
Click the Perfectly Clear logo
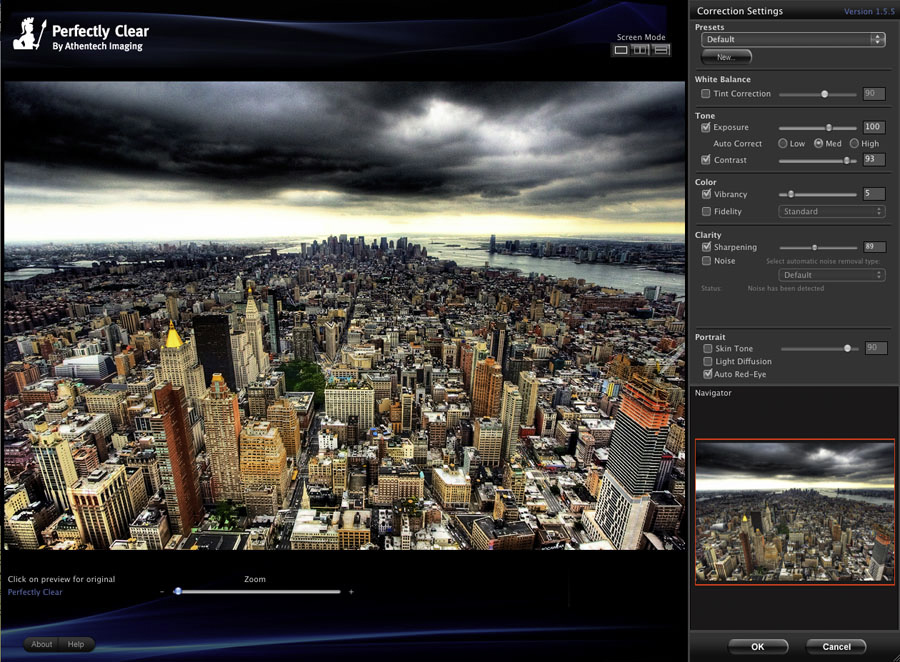coord(78,37)
